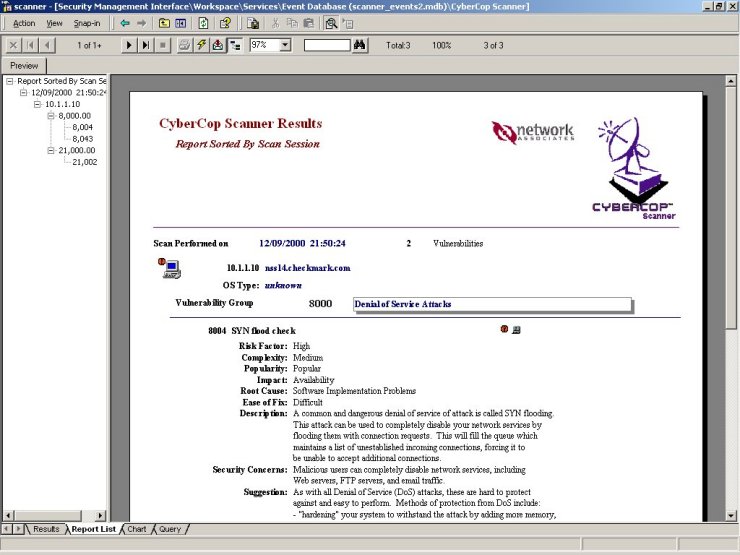Click the small computer icon beside SYN flood check
The width and height of the screenshot is (740, 555).
(516, 330)
